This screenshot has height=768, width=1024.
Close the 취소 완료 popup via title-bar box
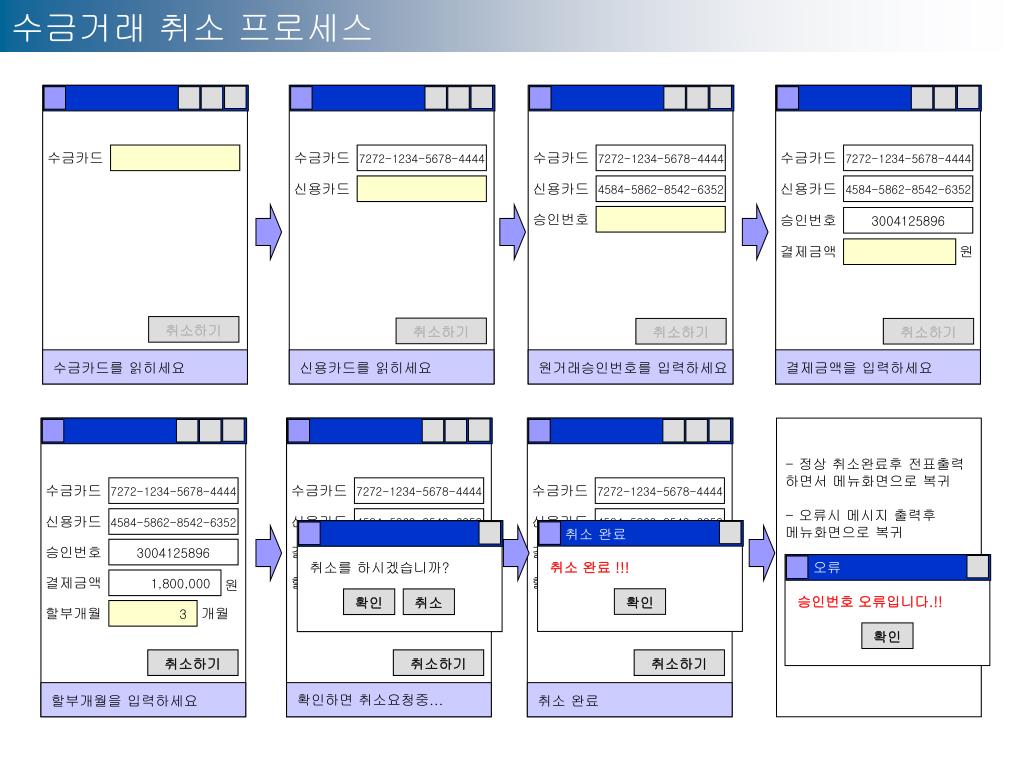(730, 533)
